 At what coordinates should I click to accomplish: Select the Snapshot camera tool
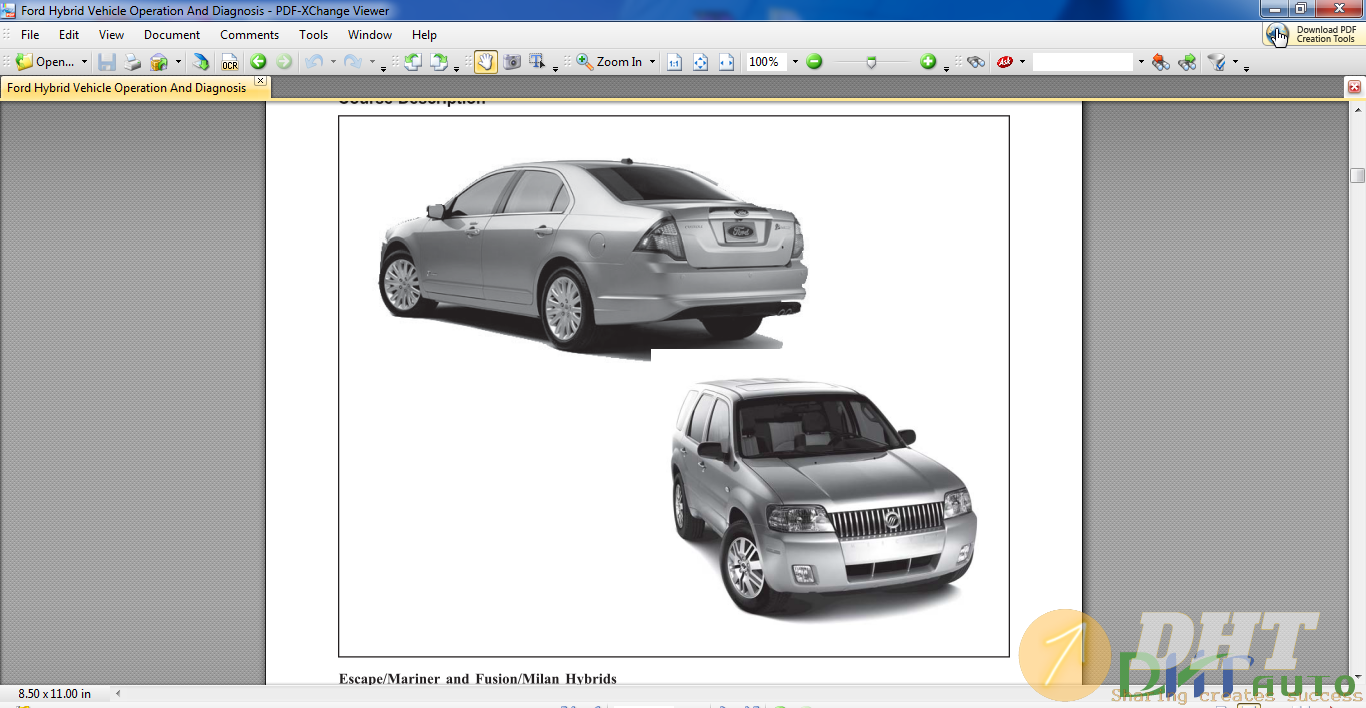tap(512, 62)
